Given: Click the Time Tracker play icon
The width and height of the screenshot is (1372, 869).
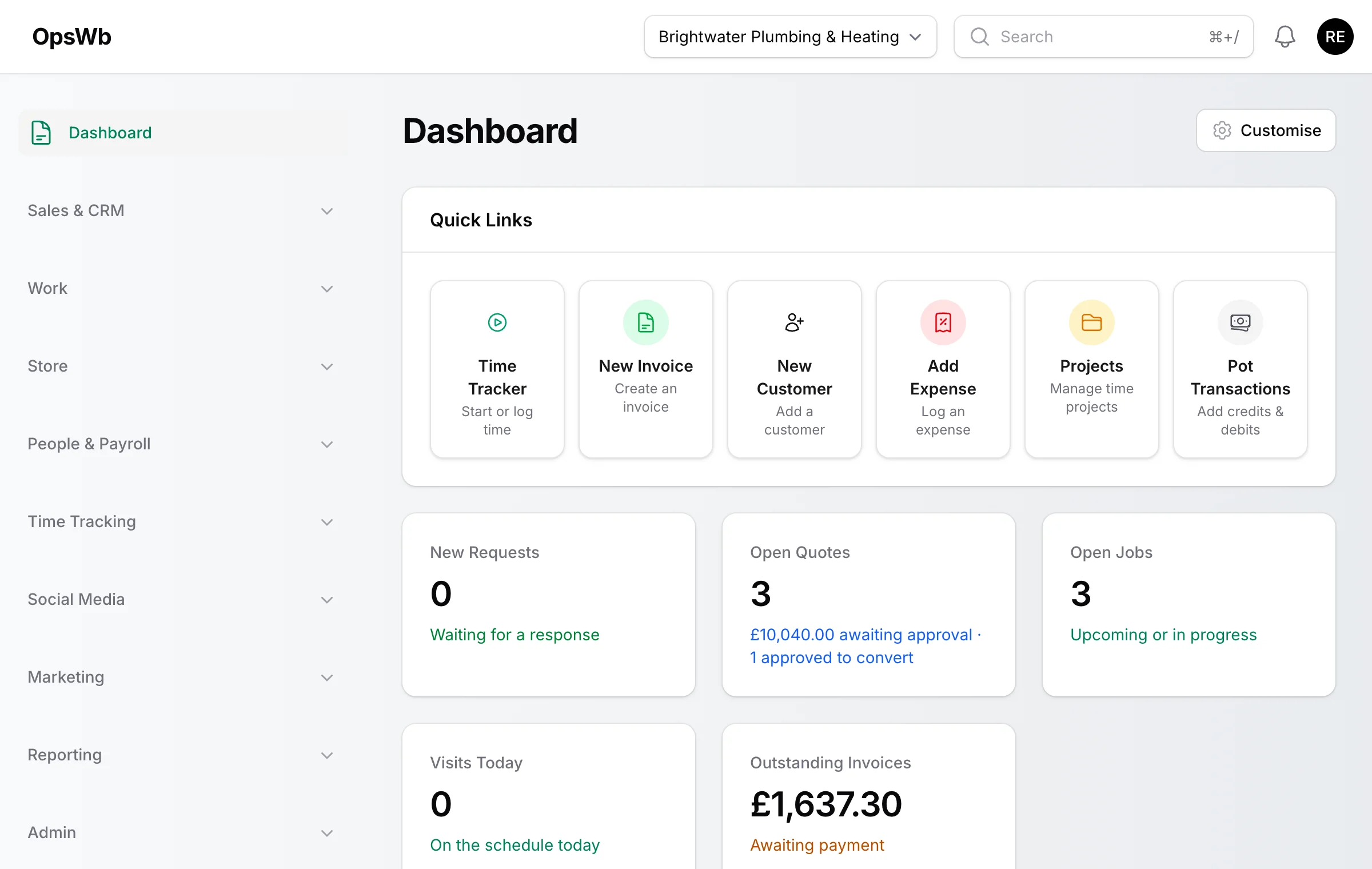Looking at the screenshot, I should tap(497, 322).
